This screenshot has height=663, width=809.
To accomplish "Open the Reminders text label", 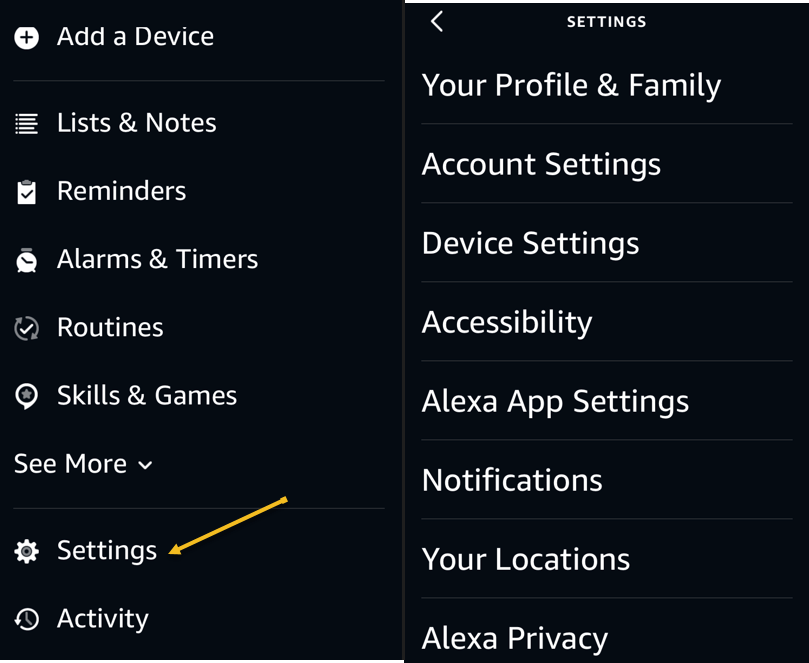I will tap(121, 191).
